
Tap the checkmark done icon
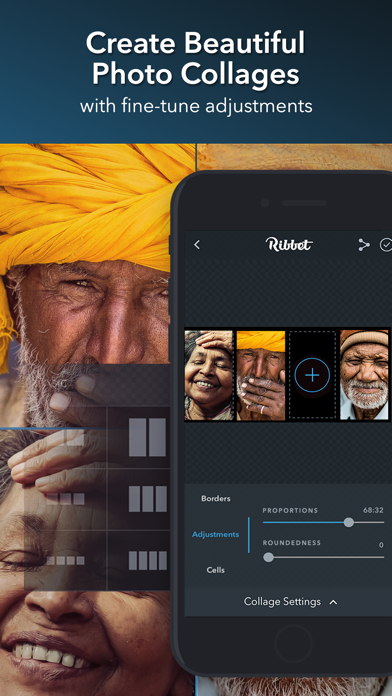click(x=385, y=245)
